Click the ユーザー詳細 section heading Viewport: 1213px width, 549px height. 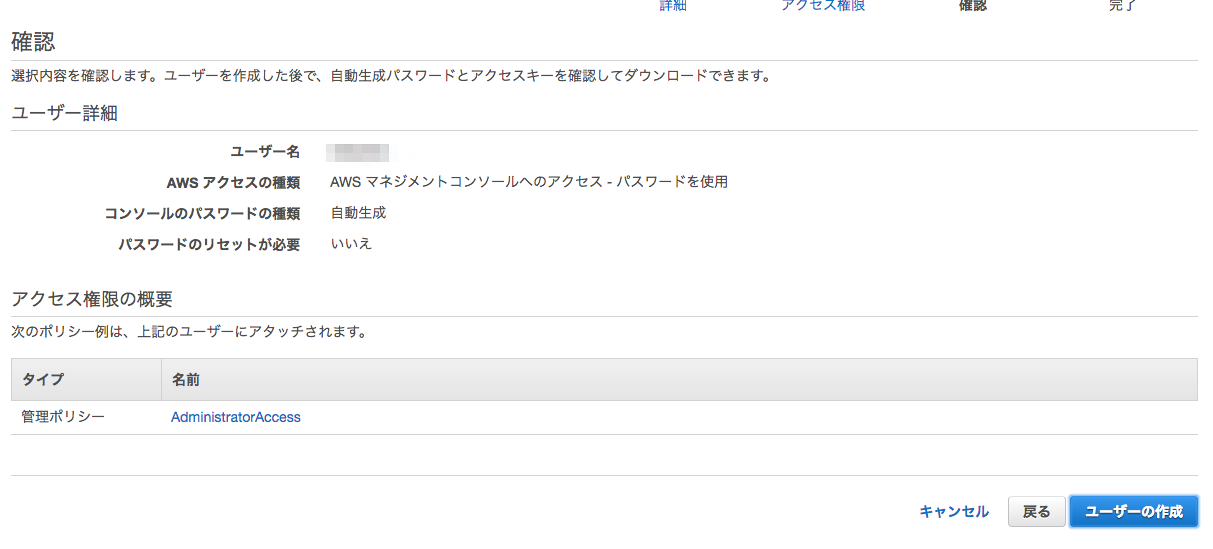(x=64, y=113)
